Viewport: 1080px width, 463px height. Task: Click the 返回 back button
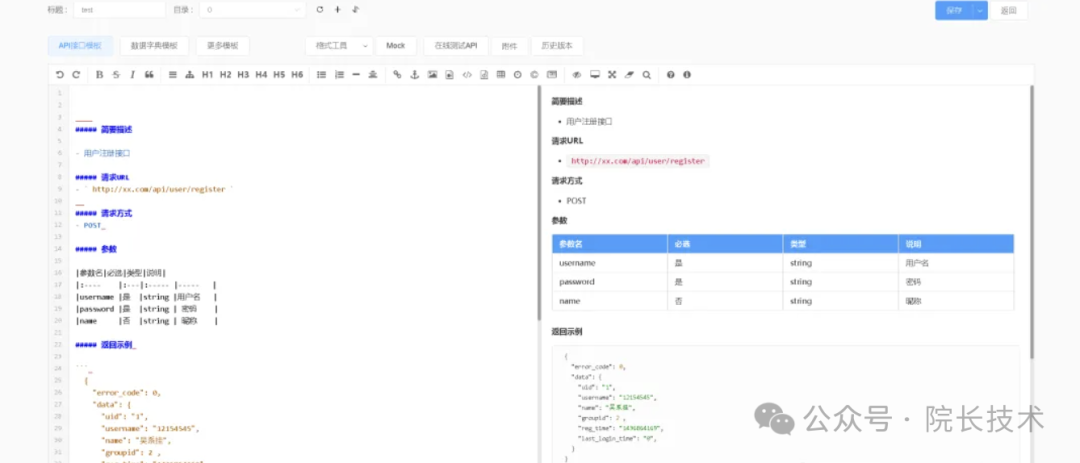click(x=1008, y=10)
